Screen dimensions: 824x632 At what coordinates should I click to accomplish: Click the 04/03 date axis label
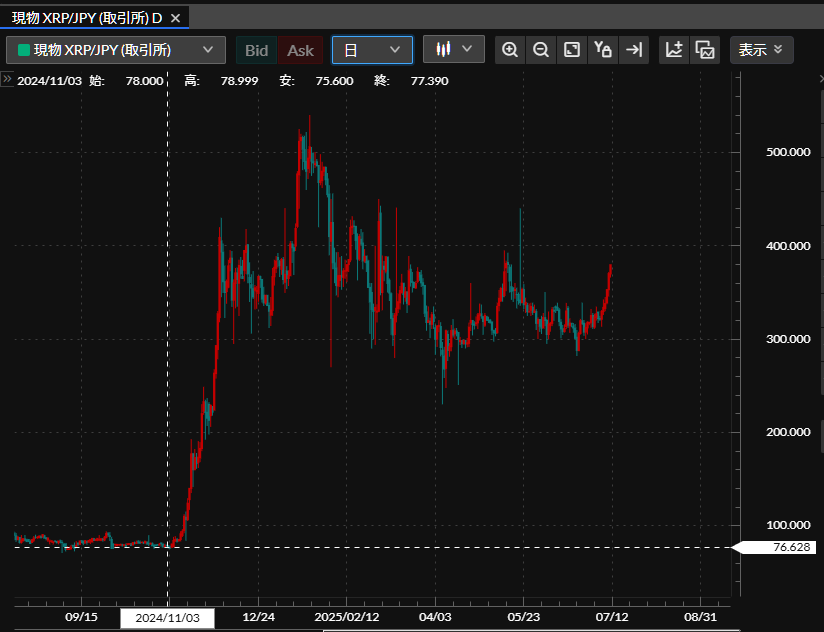pyautogui.click(x=435, y=617)
